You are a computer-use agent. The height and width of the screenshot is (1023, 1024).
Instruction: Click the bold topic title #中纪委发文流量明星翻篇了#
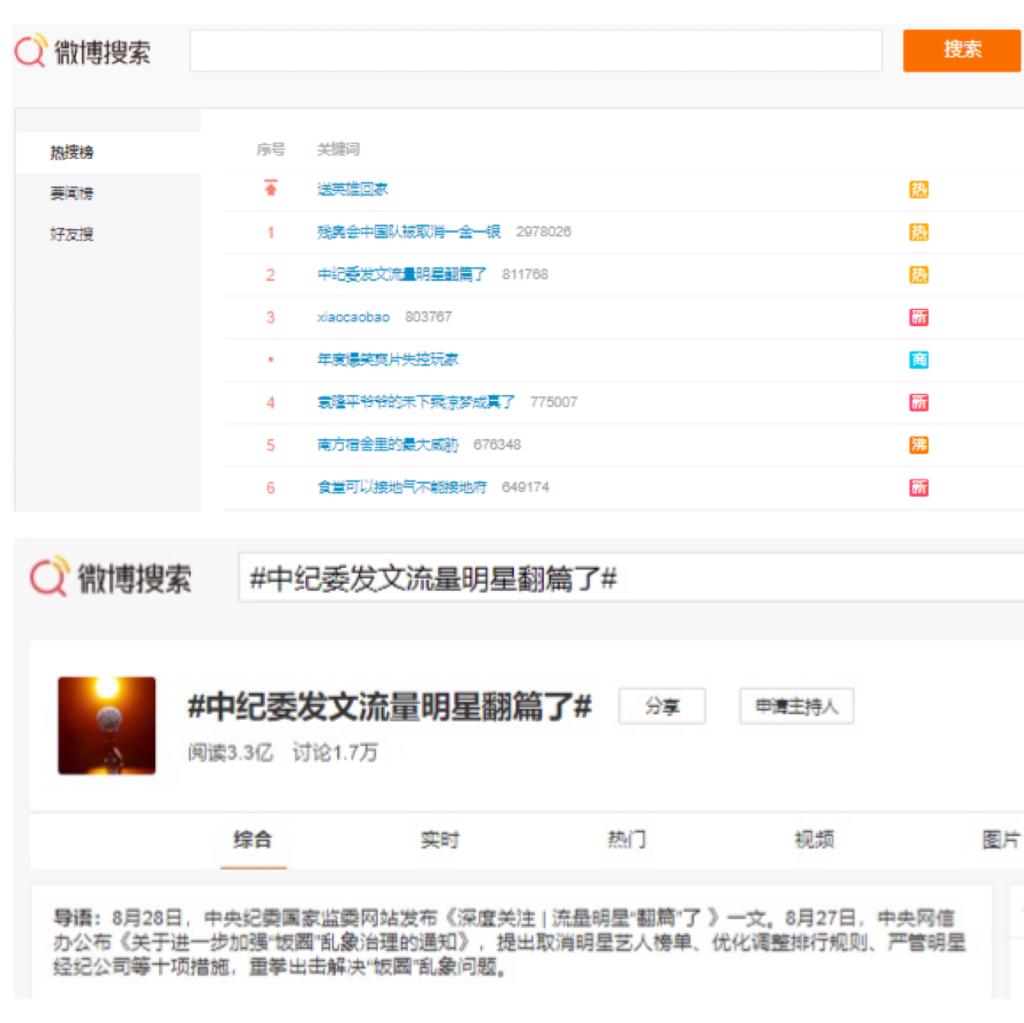[x=390, y=707]
